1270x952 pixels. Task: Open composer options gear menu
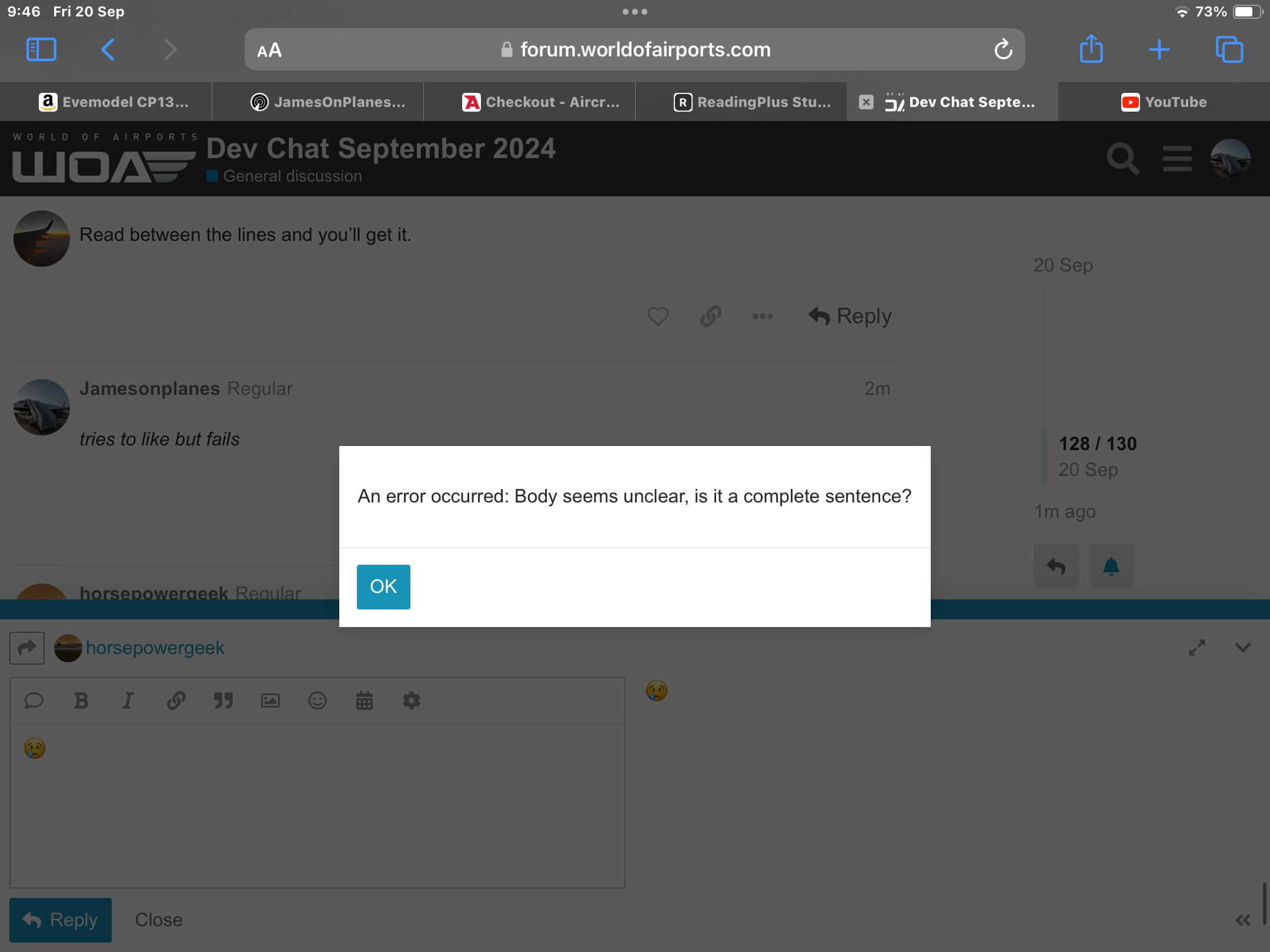tap(412, 700)
